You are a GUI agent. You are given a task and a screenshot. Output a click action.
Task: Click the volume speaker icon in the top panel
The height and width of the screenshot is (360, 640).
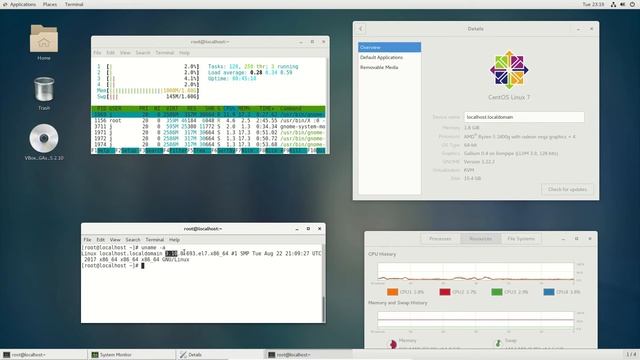[x=623, y=4]
